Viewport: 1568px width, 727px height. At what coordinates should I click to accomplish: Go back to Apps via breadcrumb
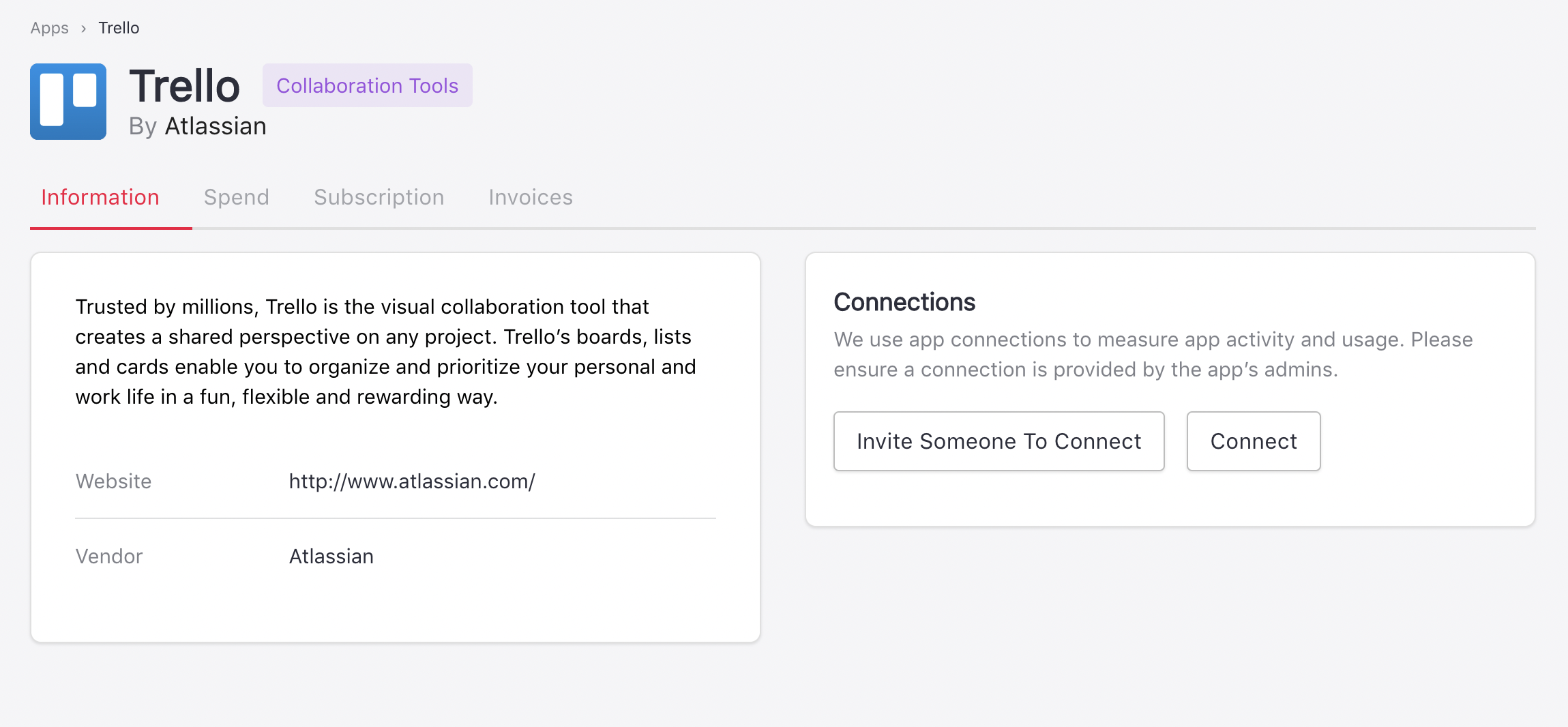point(49,28)
